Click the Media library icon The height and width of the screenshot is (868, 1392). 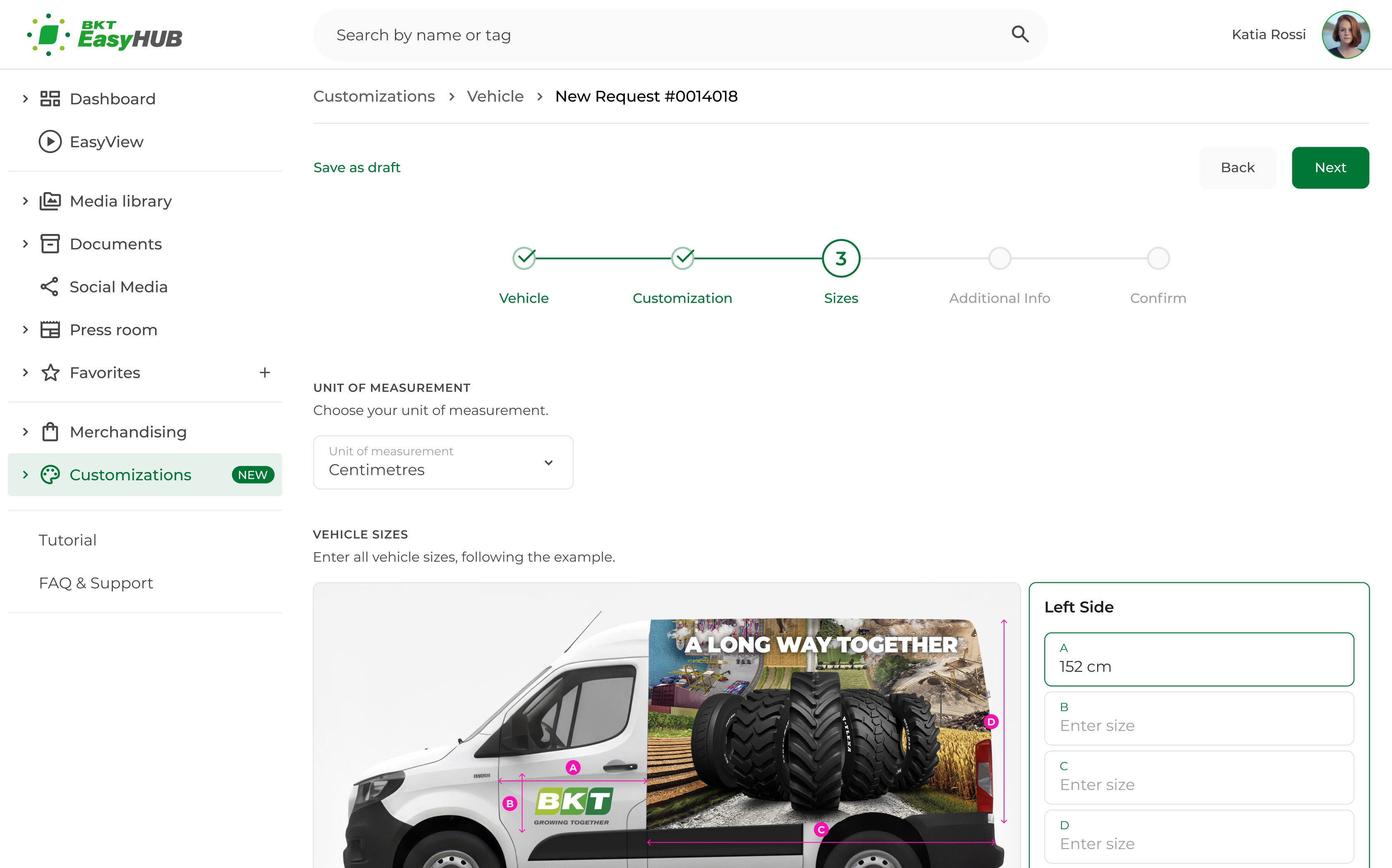coord(50,201)
